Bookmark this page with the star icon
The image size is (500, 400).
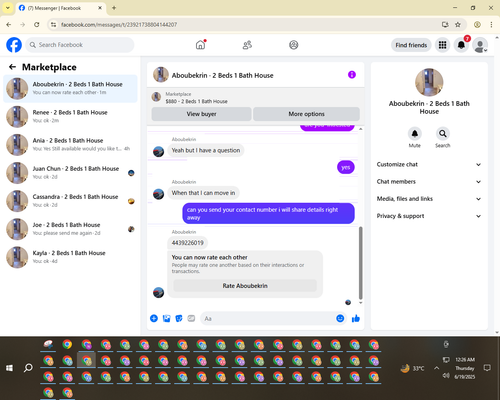coord(458,24)
